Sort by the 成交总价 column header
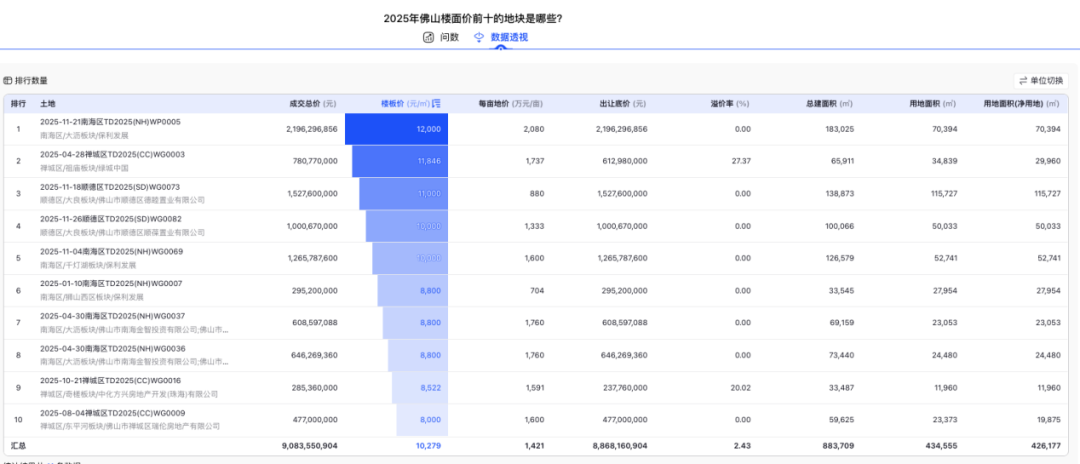This screenshot has width=1080, height=464. click(x=312, y=104)
